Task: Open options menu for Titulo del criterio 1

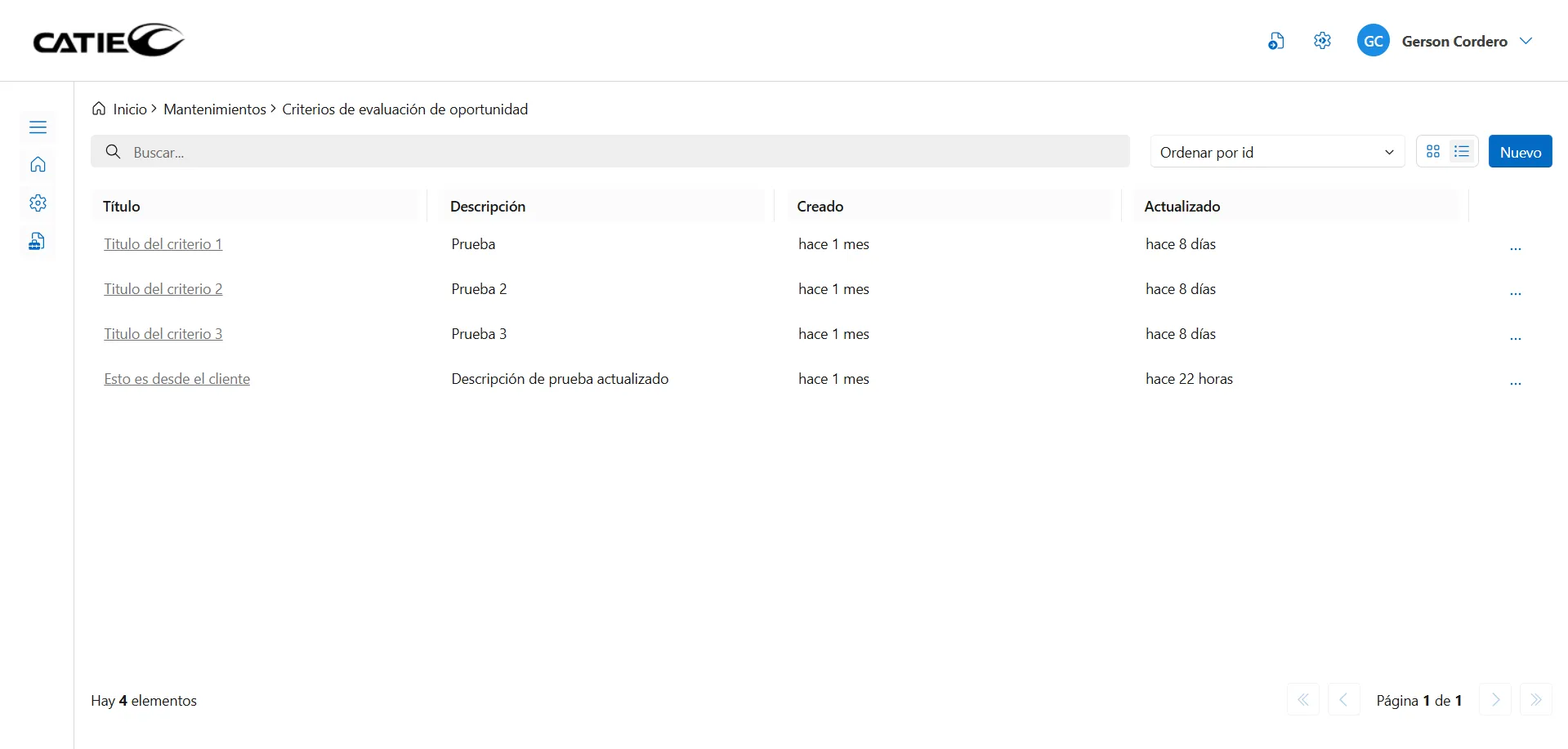Action: pos(1515,246)
